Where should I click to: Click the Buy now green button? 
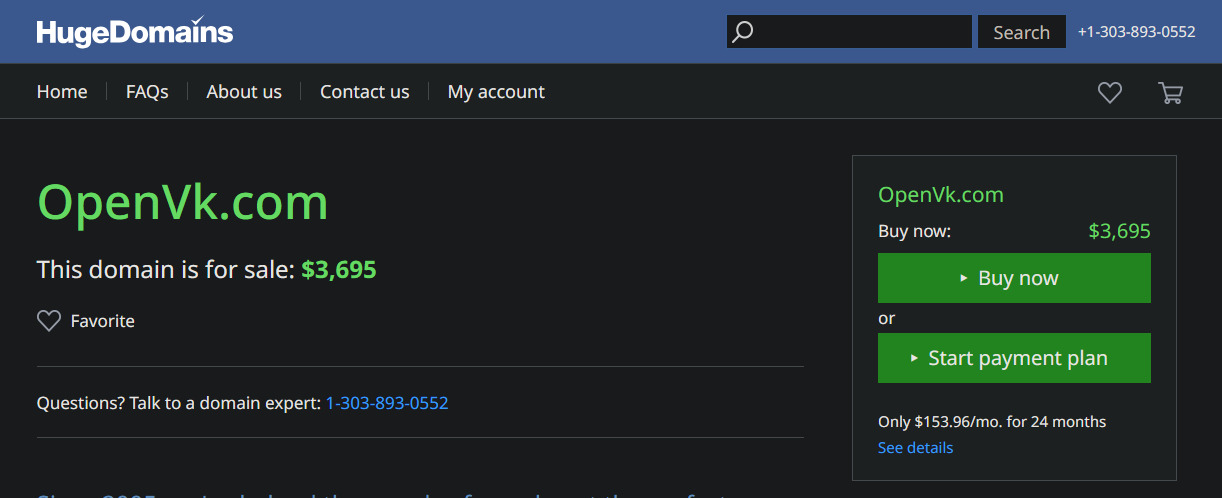[1014, 278]
